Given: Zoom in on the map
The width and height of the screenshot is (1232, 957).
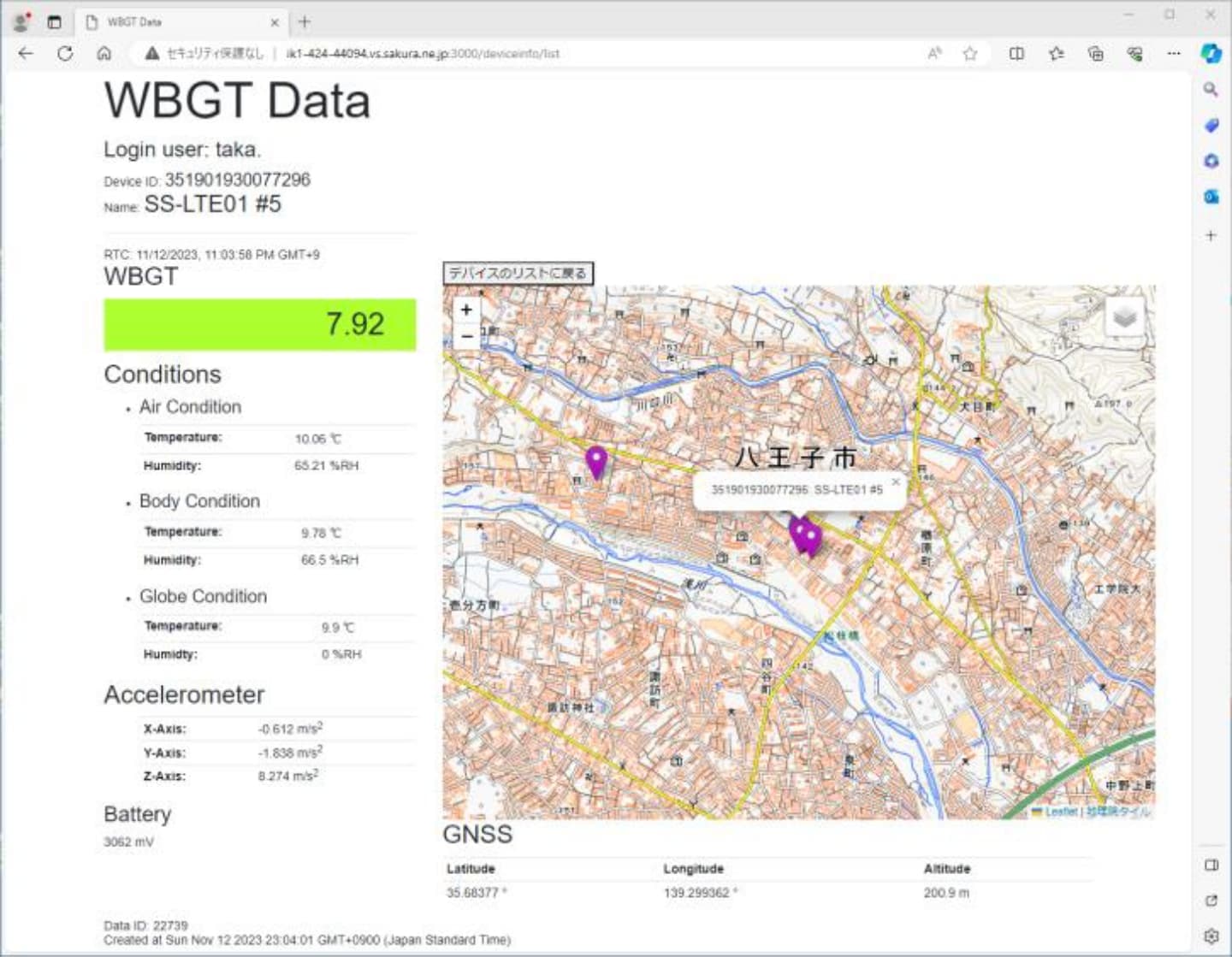Looking at the screenshot, I should click(x=466, y=310).
